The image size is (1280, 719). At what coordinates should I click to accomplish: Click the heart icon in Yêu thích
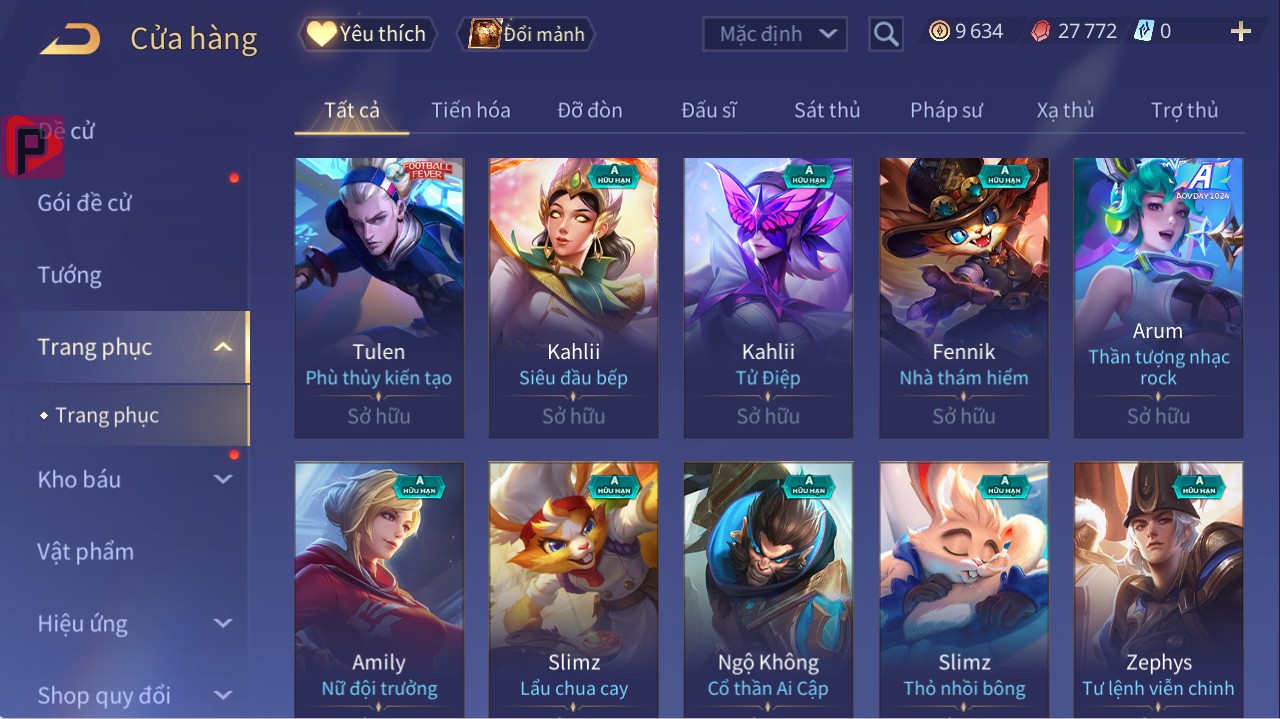pos(321,34)
